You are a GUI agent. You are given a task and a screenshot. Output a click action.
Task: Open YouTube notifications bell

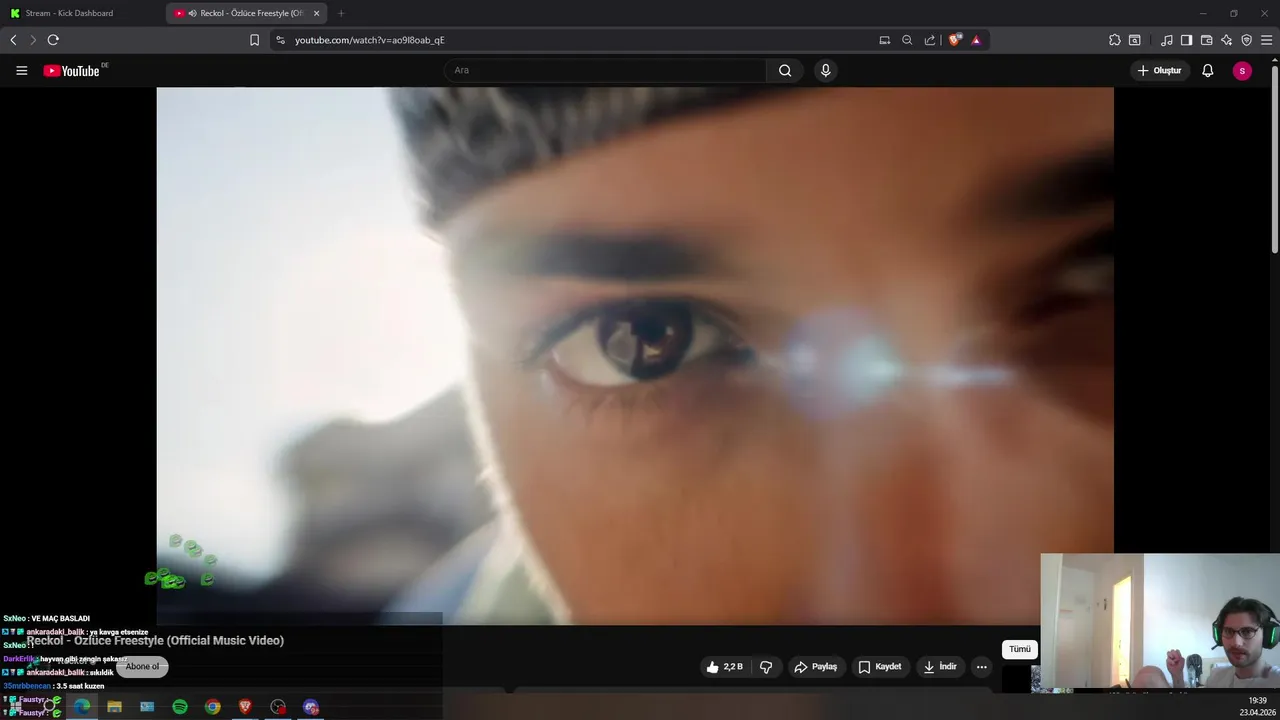(x=1207, y=71)
